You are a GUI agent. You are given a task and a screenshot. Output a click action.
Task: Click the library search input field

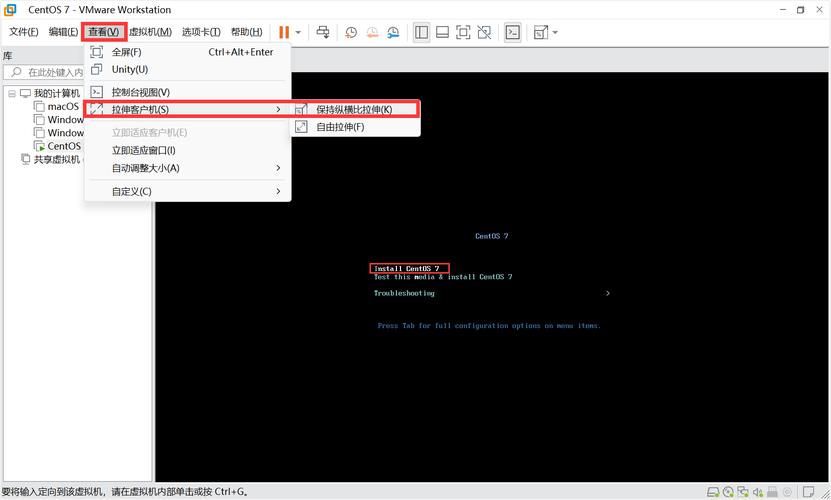[x=43, y=72]
